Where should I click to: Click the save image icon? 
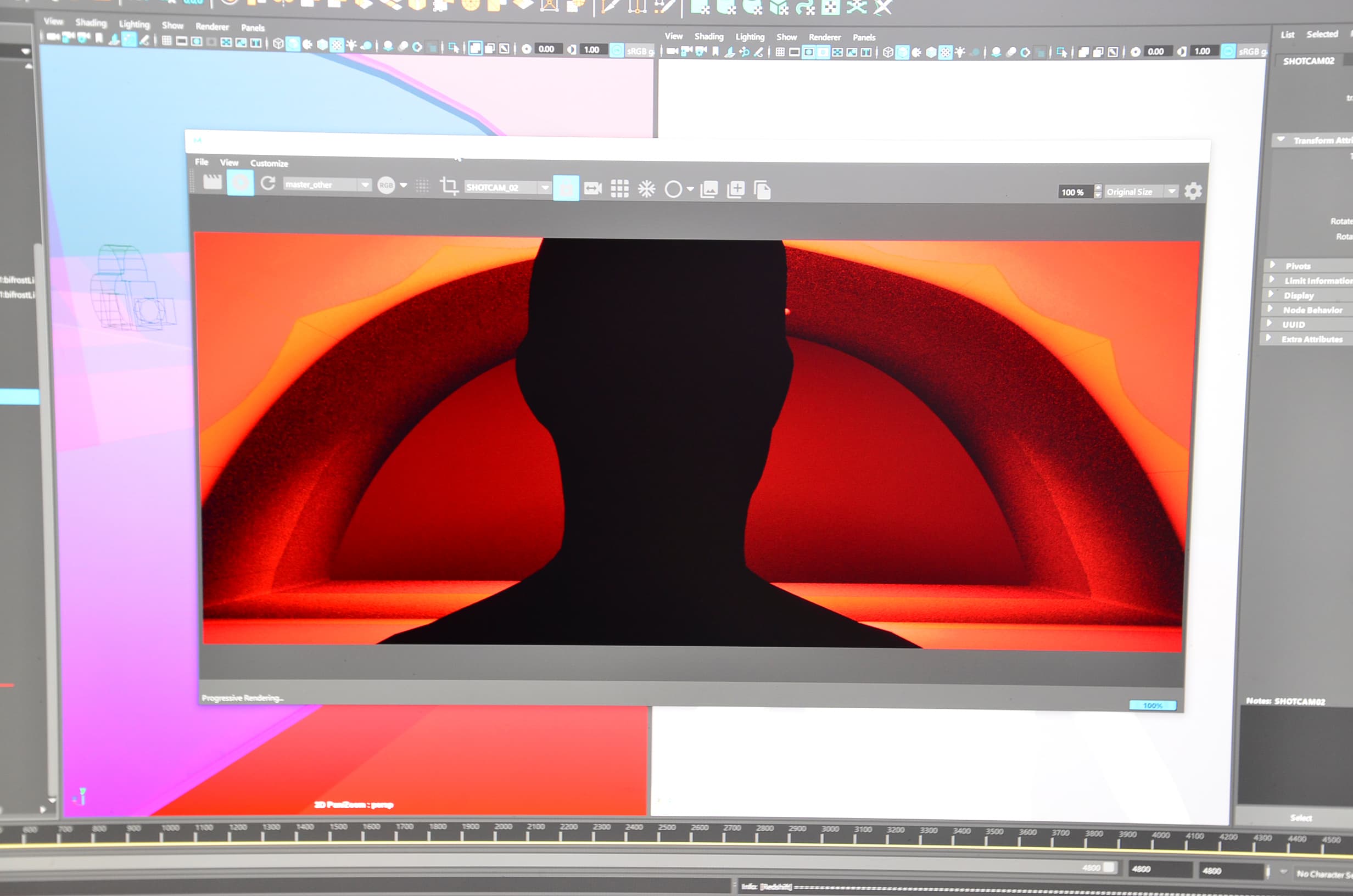pyautogui.click(x=709, y=189)
